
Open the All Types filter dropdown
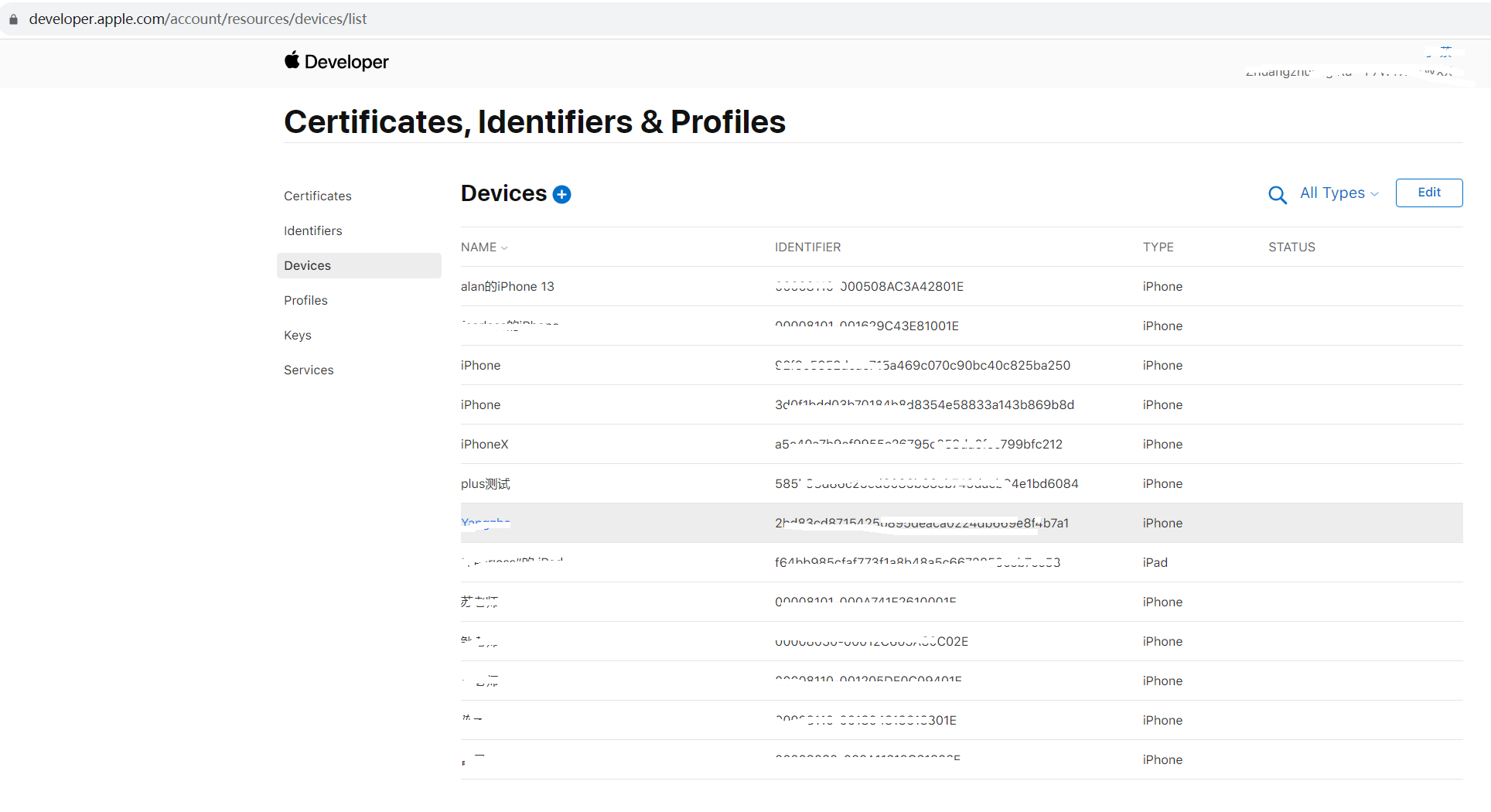point(1339,193)
